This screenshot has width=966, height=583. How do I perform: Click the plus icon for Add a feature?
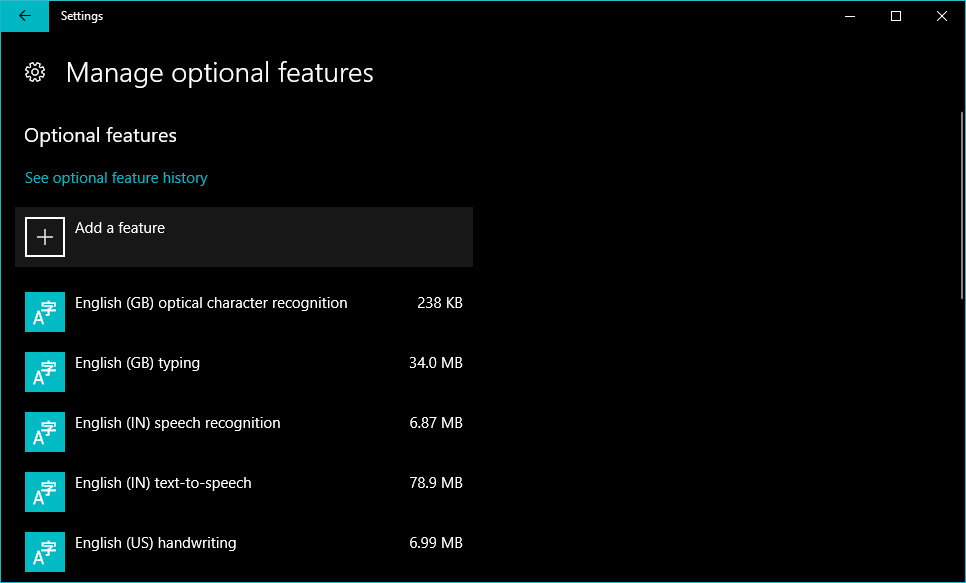point(45,237)
